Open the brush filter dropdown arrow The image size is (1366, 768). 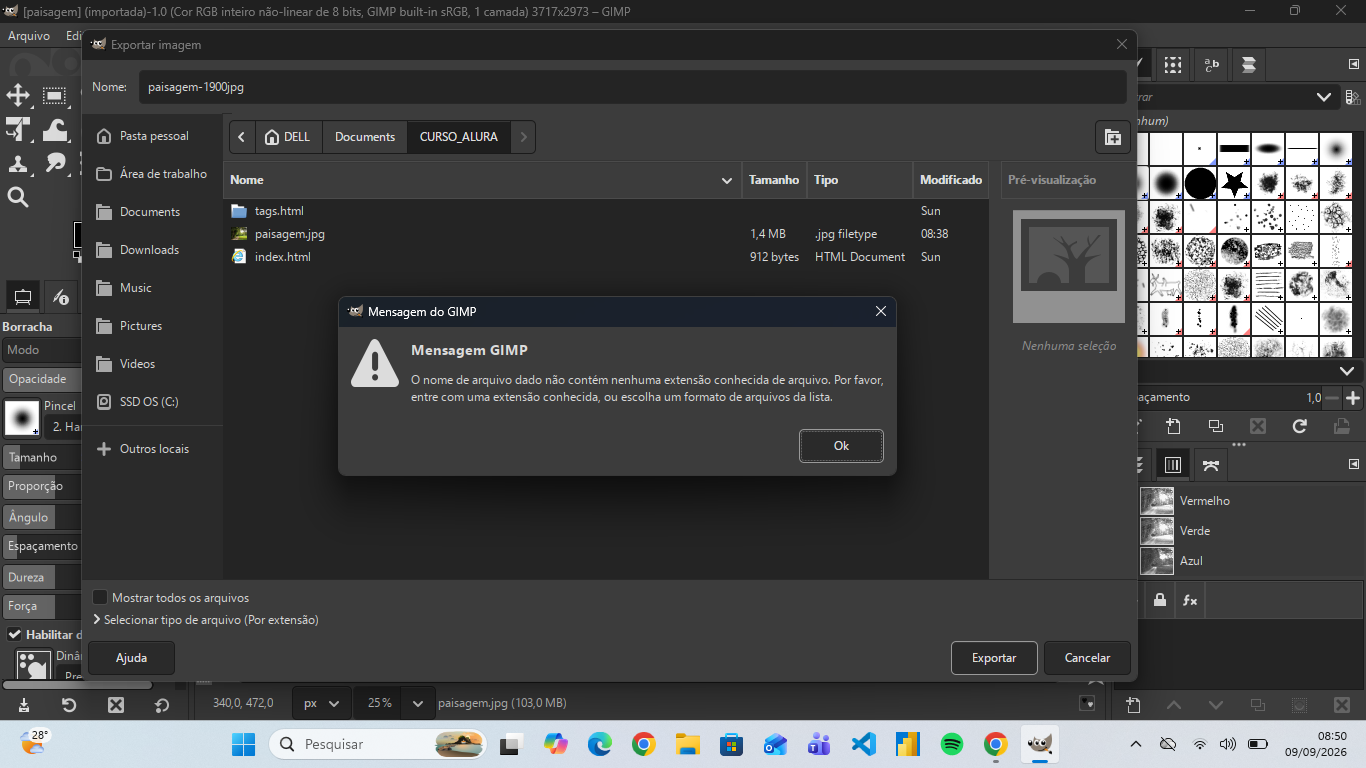point(1324,97)
